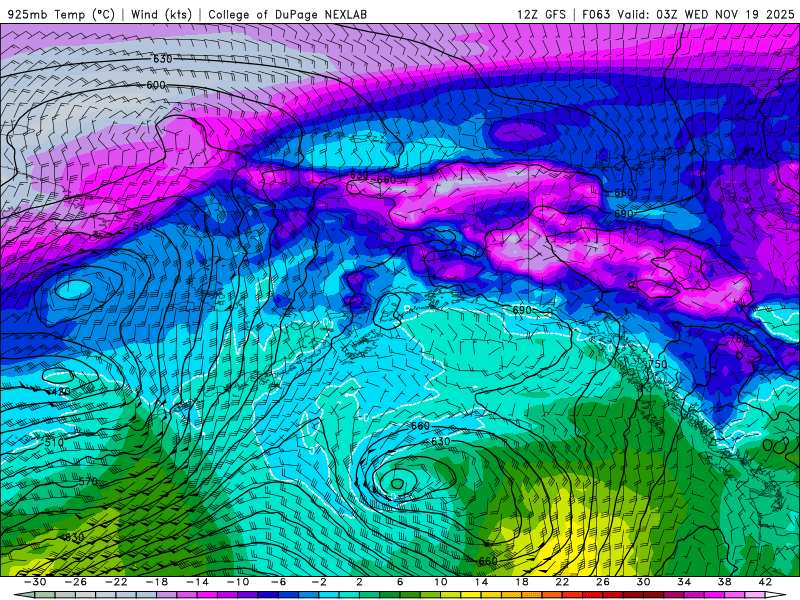Select the 26 colorbar scale label
The image size is (800, 600).
coord(603,582)
